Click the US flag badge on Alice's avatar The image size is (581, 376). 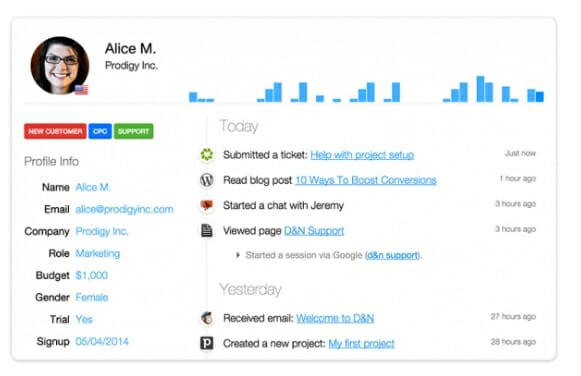pyautogui.click(x=82, y=90)
